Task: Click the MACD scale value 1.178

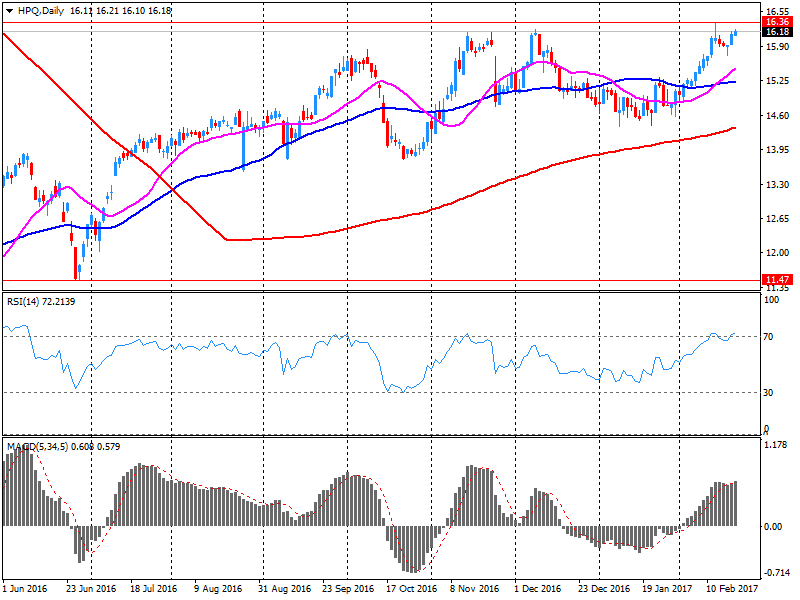Action: coord(776,445)
